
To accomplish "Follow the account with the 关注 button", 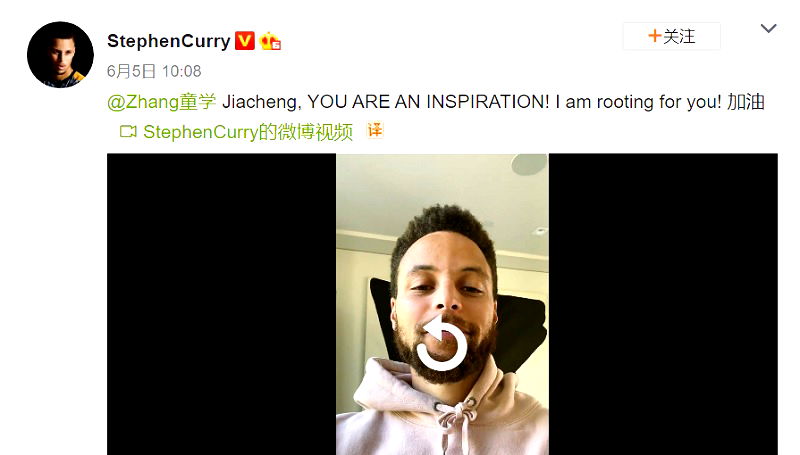I will coord(671,36).
